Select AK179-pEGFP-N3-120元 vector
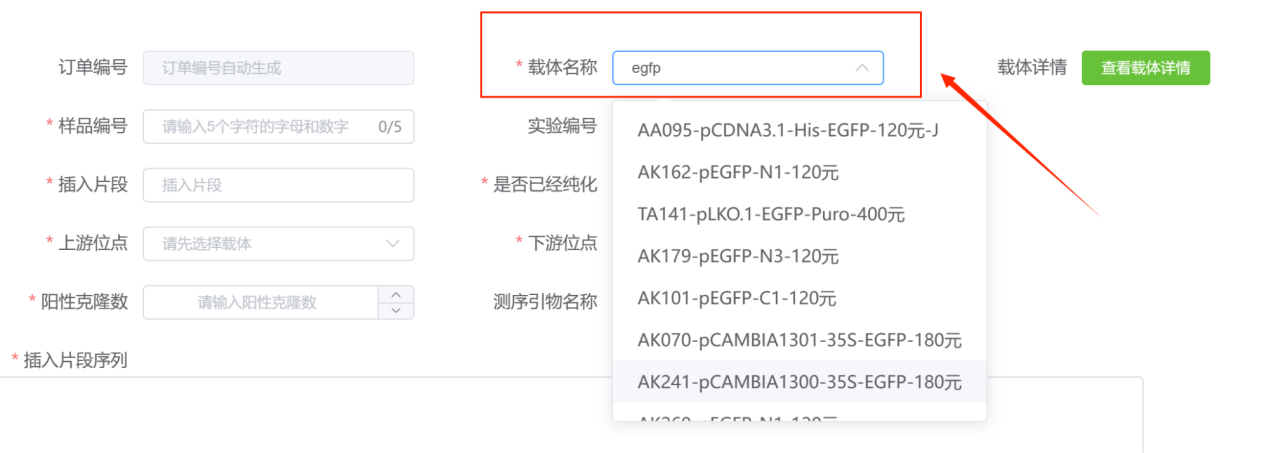This screenshot has height=453, width=1269. (x=738, y=256)
